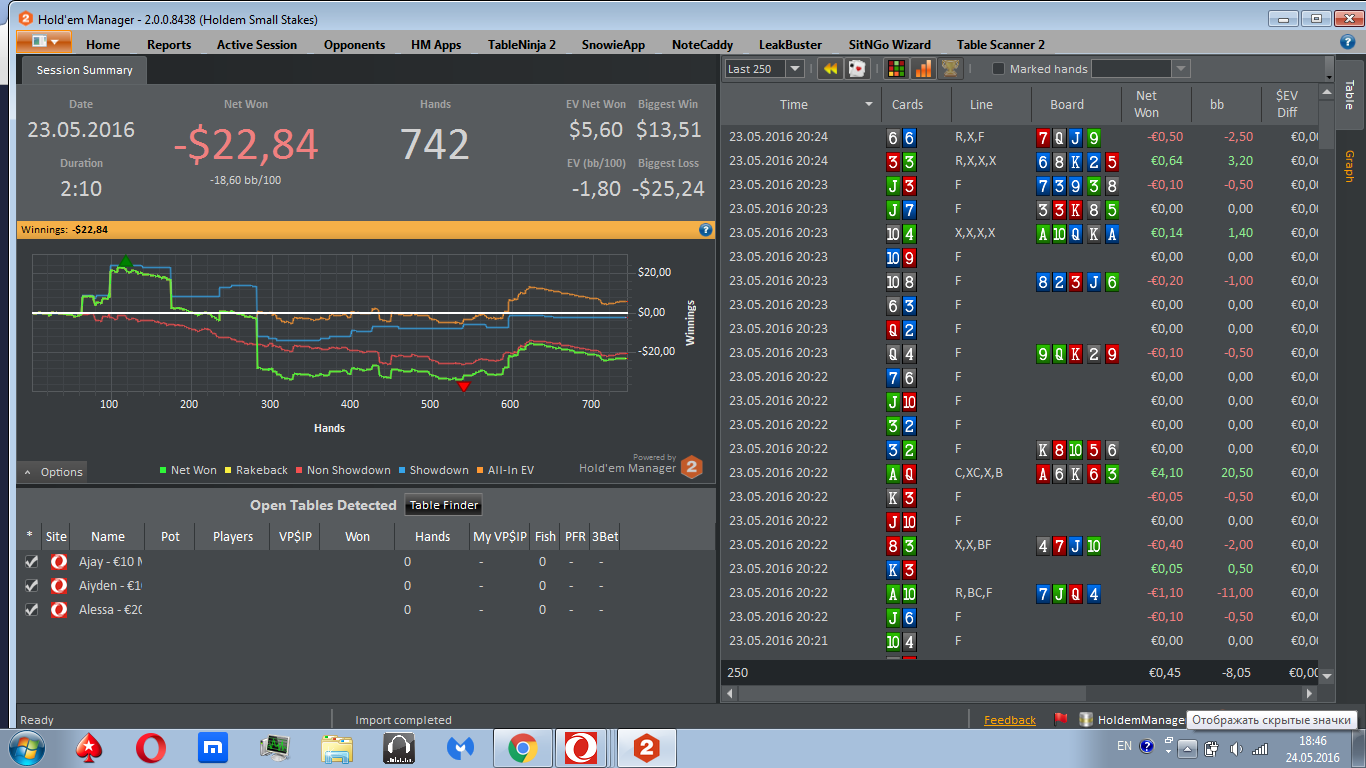
Task: Click the Hold'em Manager 2 logo below graph
Action: (x=692, y=466)
